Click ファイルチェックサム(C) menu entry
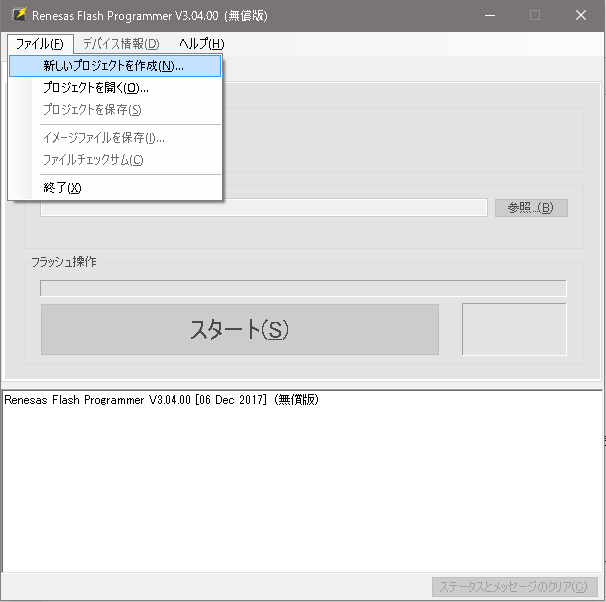Viewport: 606px width, 602px height. point(115,160)
